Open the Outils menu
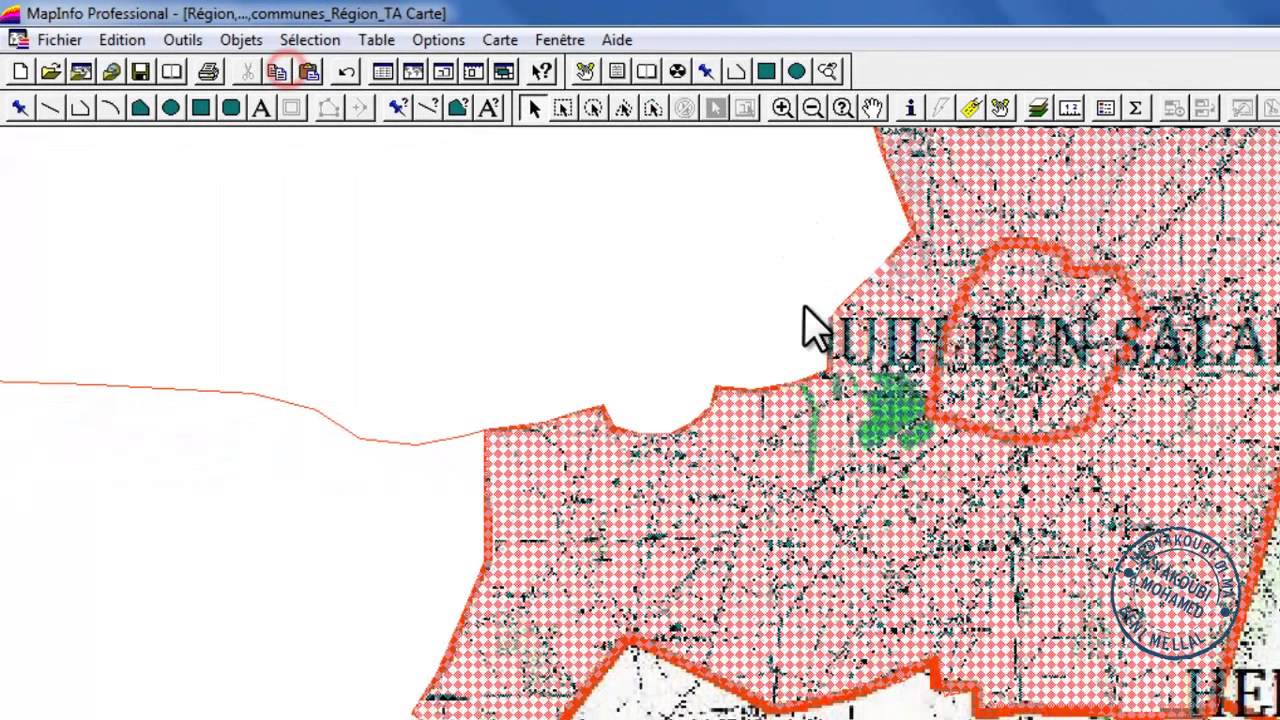This screenshot has width=1280, height=720. click(183, 40)
